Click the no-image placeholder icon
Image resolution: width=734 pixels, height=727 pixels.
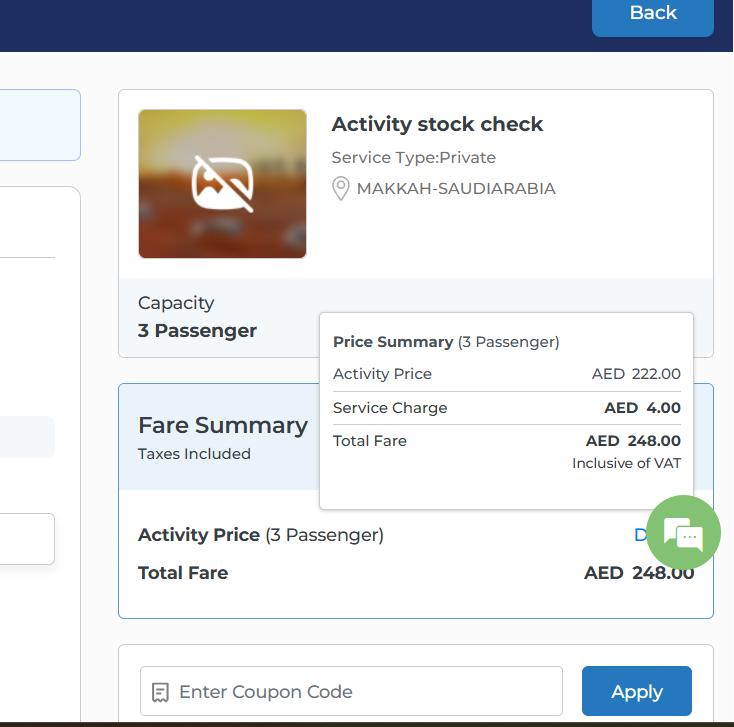coord(222,184)
